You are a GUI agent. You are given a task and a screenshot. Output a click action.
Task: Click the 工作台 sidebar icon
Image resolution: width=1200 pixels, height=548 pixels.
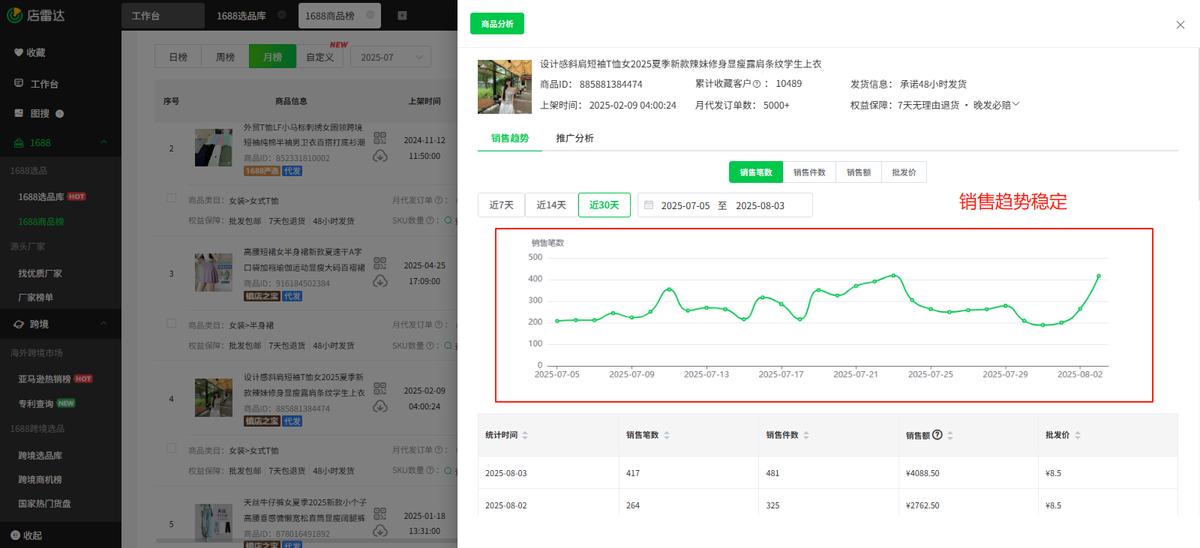[x=18, y=84]
